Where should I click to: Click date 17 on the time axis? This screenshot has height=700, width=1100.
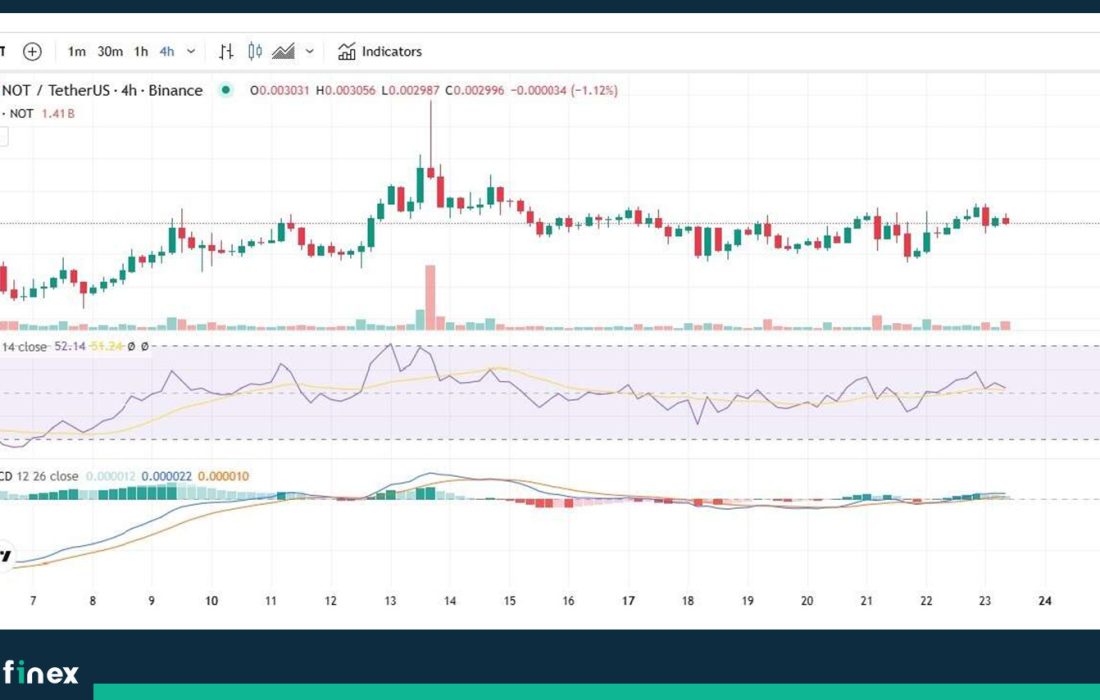[628, 601]
